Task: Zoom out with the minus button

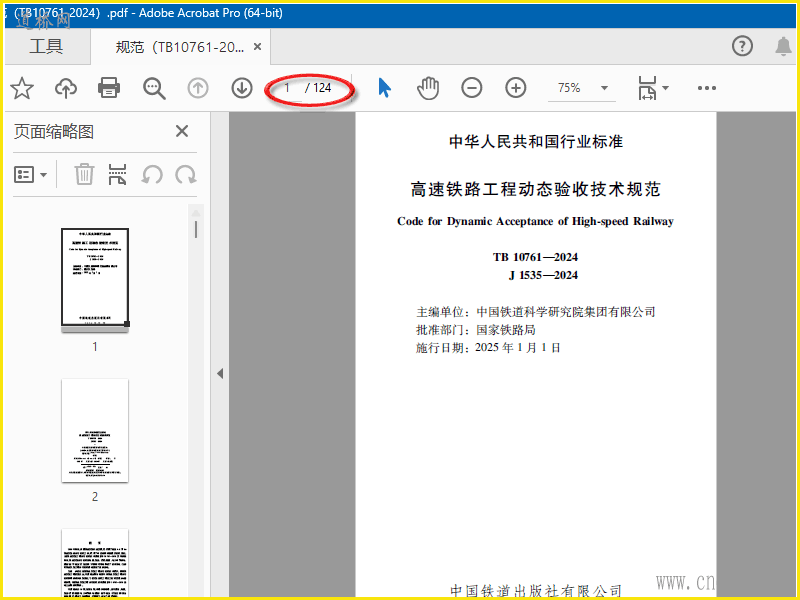Action: 471,88
